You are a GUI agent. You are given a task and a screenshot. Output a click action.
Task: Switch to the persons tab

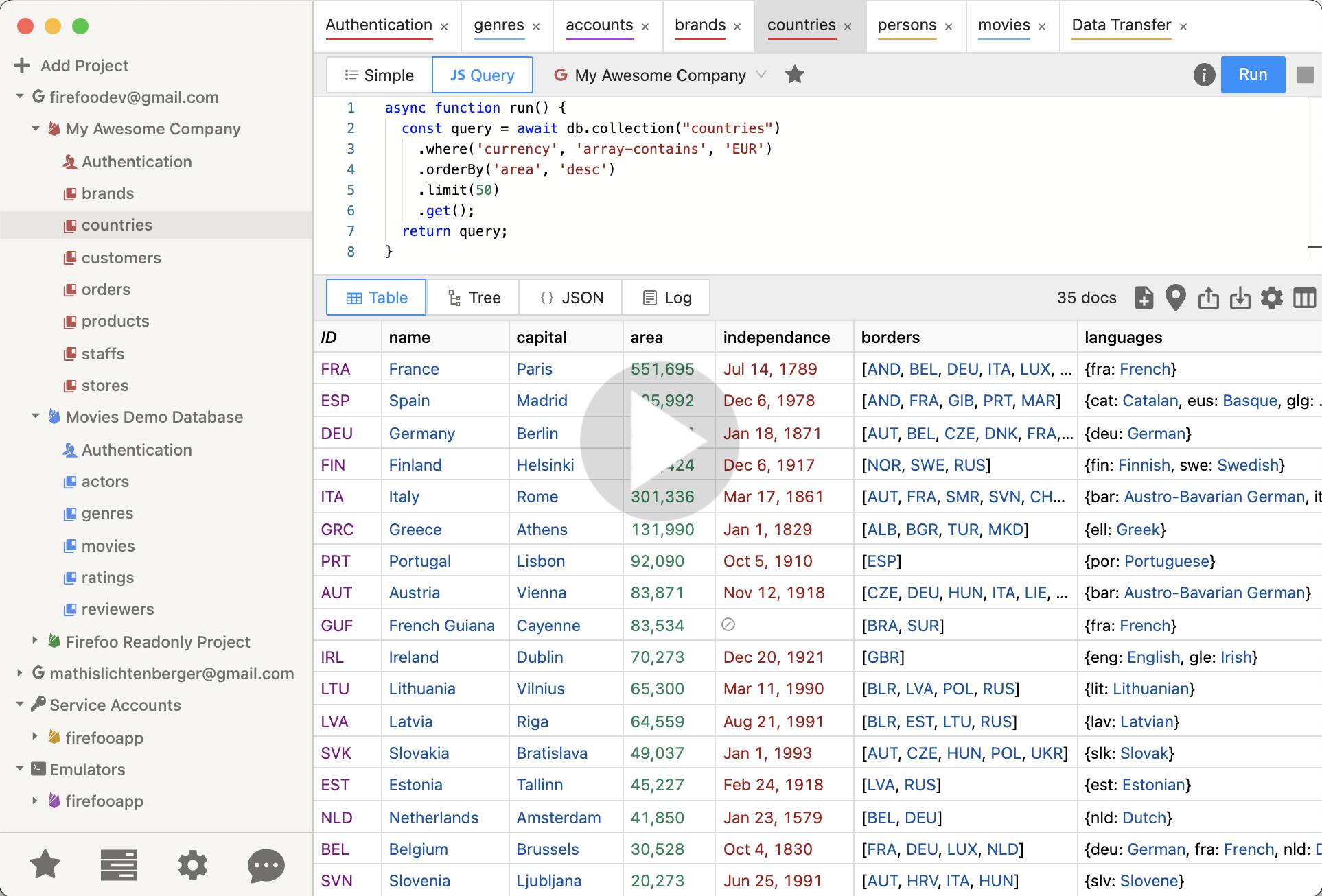coord(907,25)
